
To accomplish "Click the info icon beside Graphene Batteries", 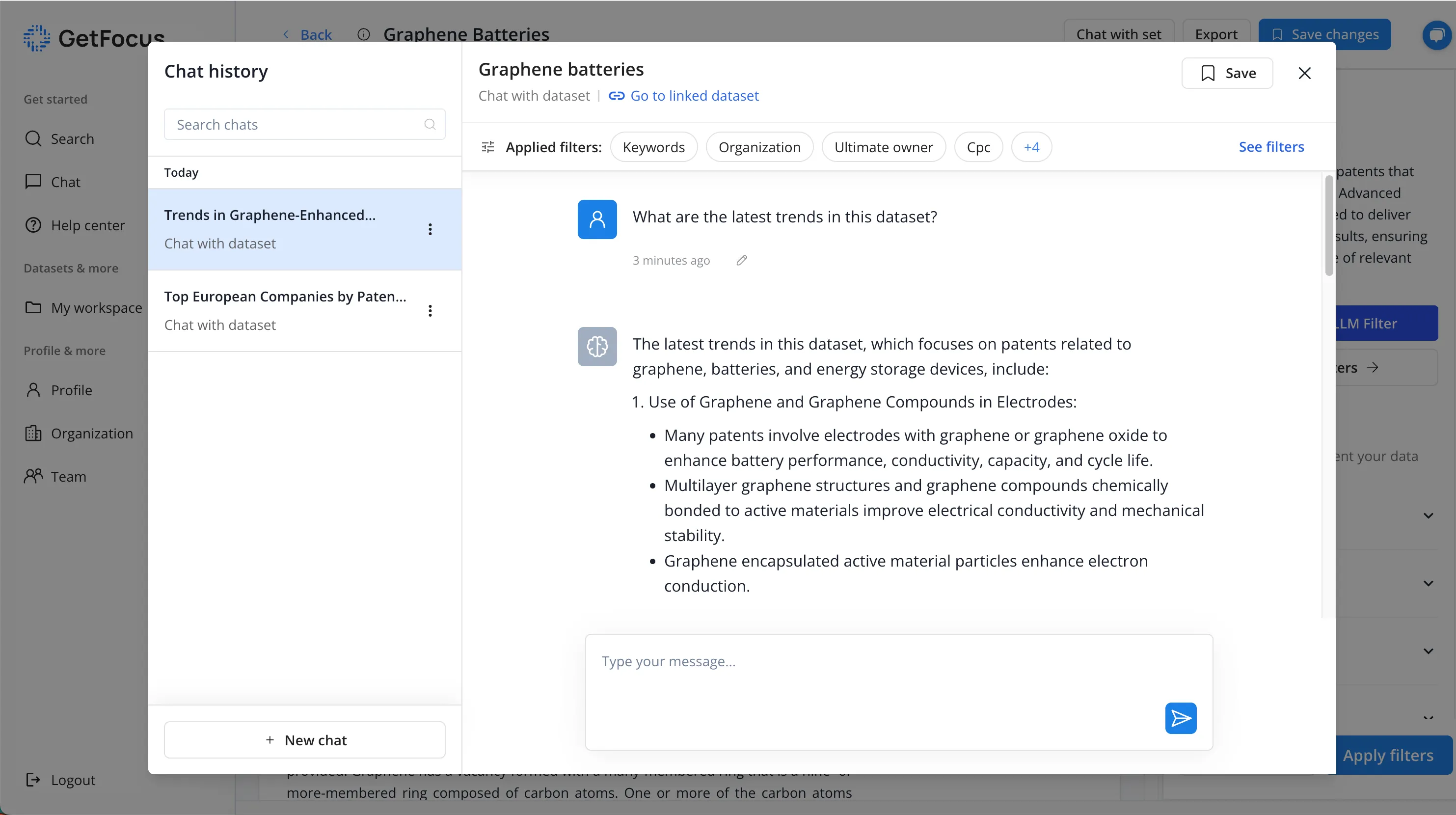I will pyautogui.click(x=363, y=34).
